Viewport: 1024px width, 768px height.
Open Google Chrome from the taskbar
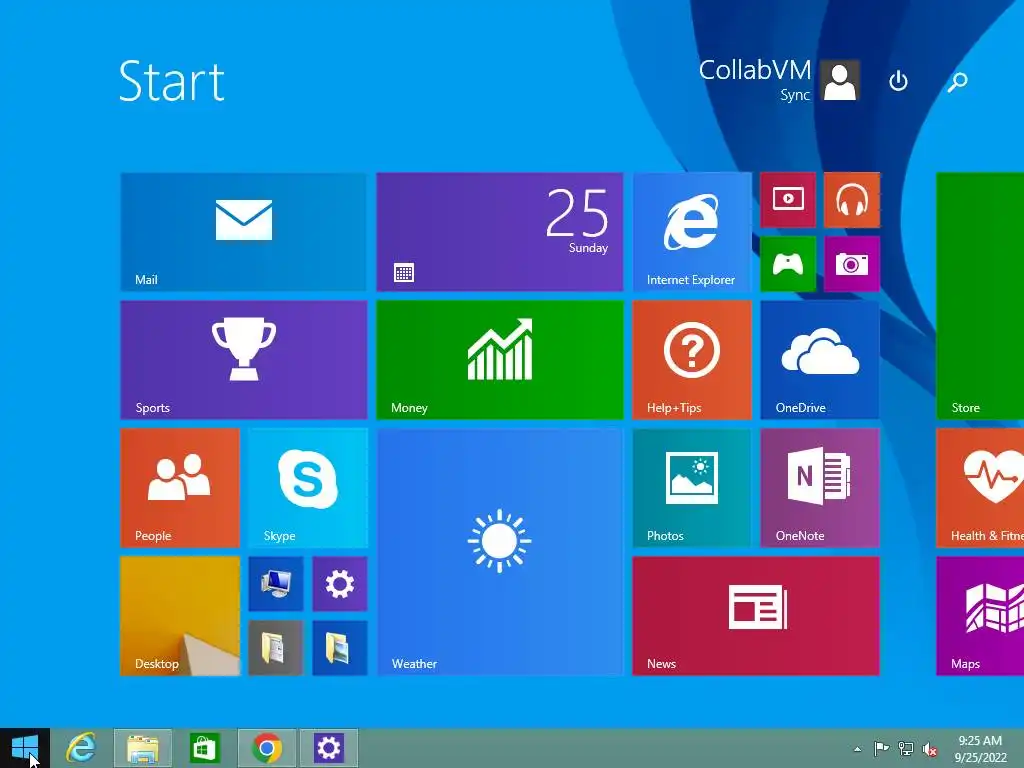(266, 748)
